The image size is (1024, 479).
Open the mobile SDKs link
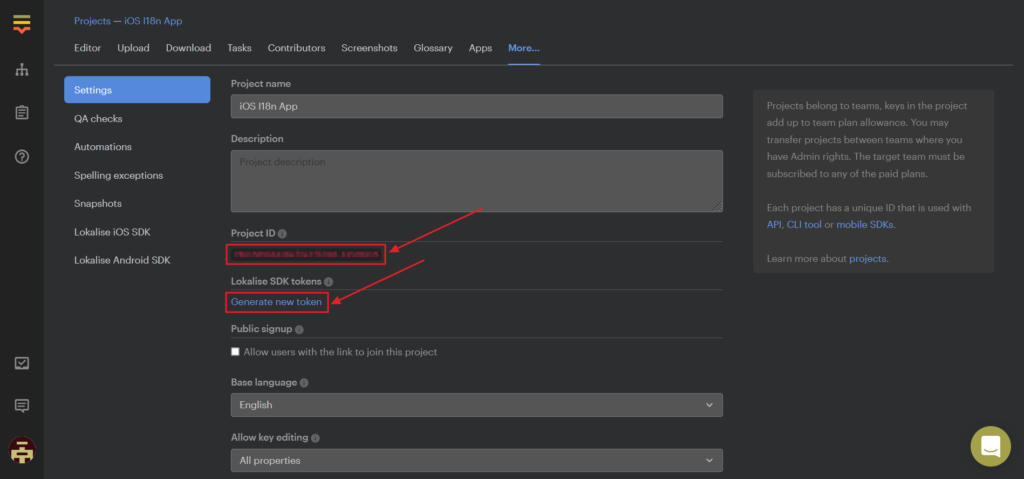click(x=865, y=224)
